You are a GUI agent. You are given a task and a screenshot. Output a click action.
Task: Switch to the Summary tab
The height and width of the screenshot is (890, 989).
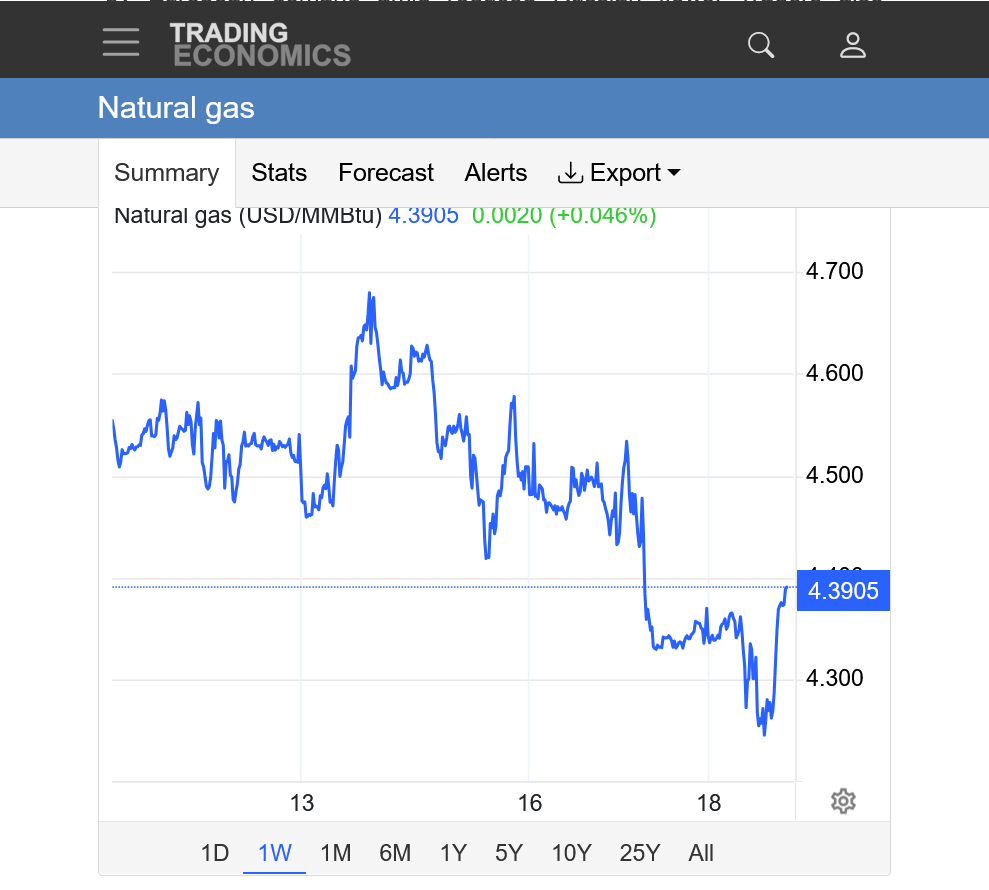coord(167,173)
